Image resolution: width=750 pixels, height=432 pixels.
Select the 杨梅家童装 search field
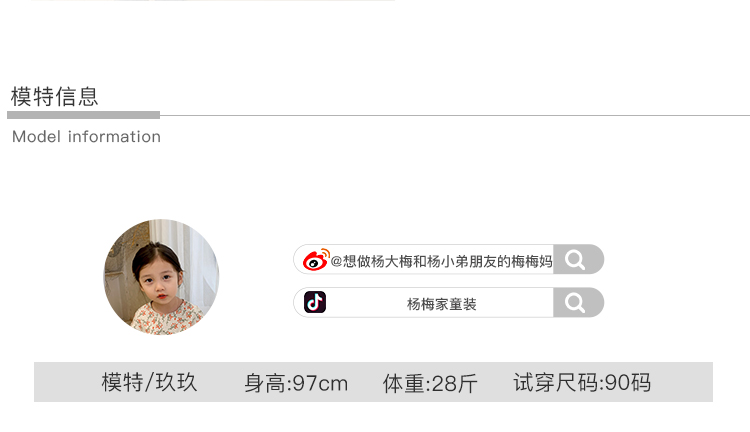449,302
